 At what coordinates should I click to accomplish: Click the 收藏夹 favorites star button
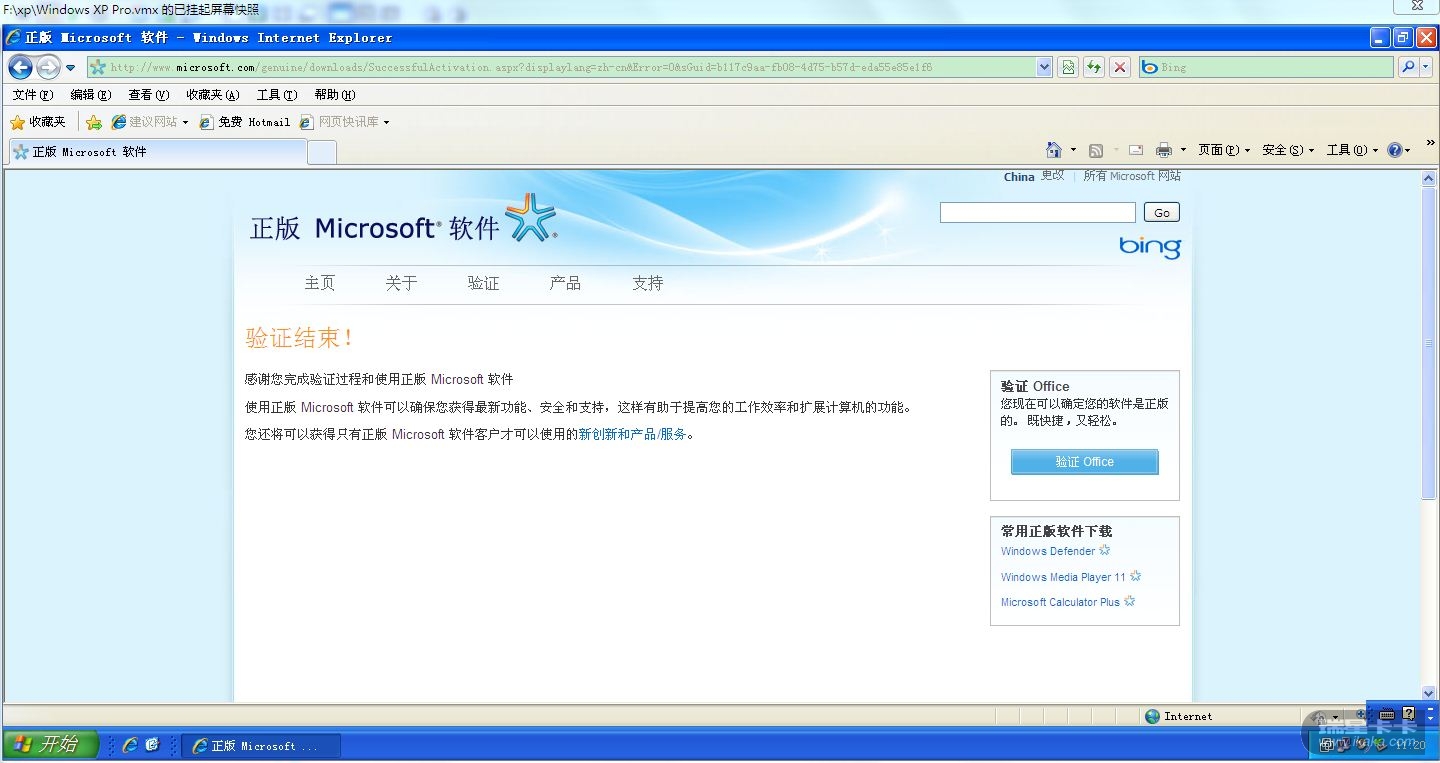coord(38,122)
